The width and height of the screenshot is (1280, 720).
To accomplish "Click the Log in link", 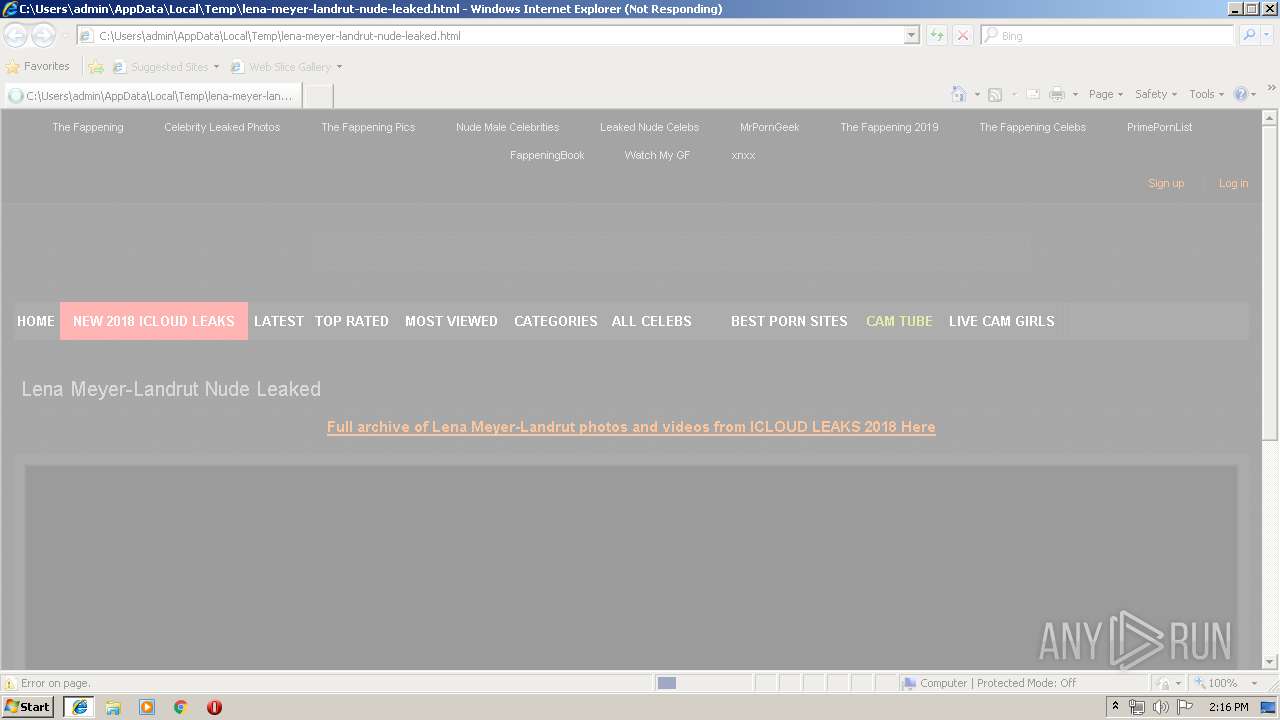I will click(x=1233, y=183).
